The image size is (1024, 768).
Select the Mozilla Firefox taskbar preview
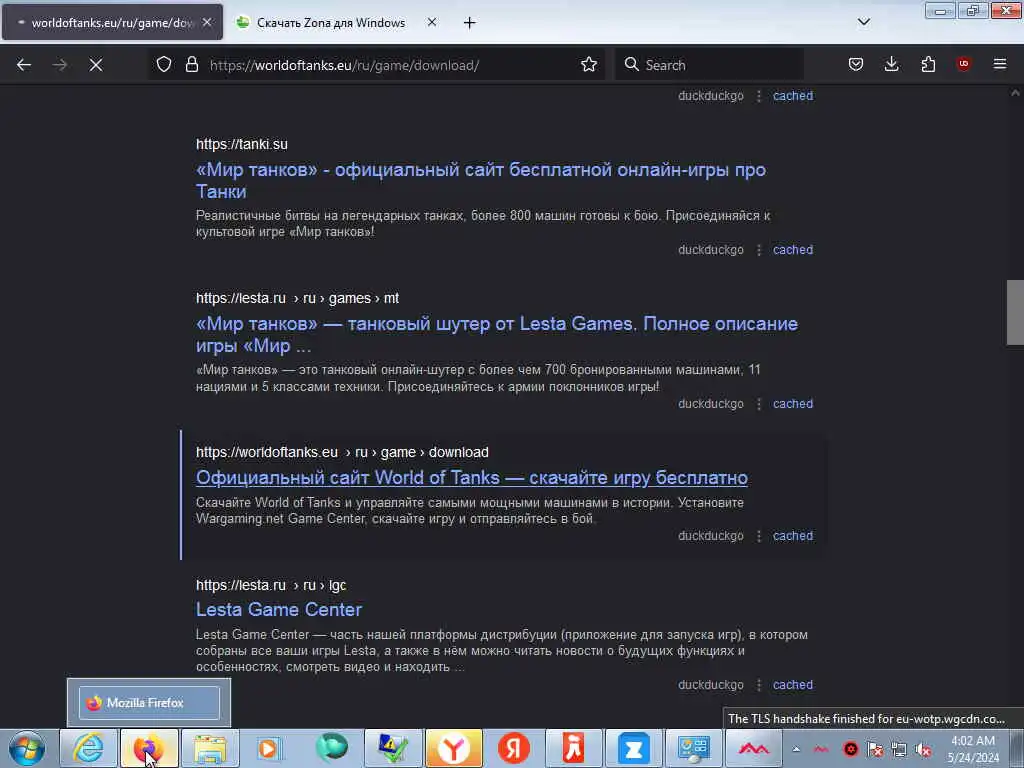149,703
